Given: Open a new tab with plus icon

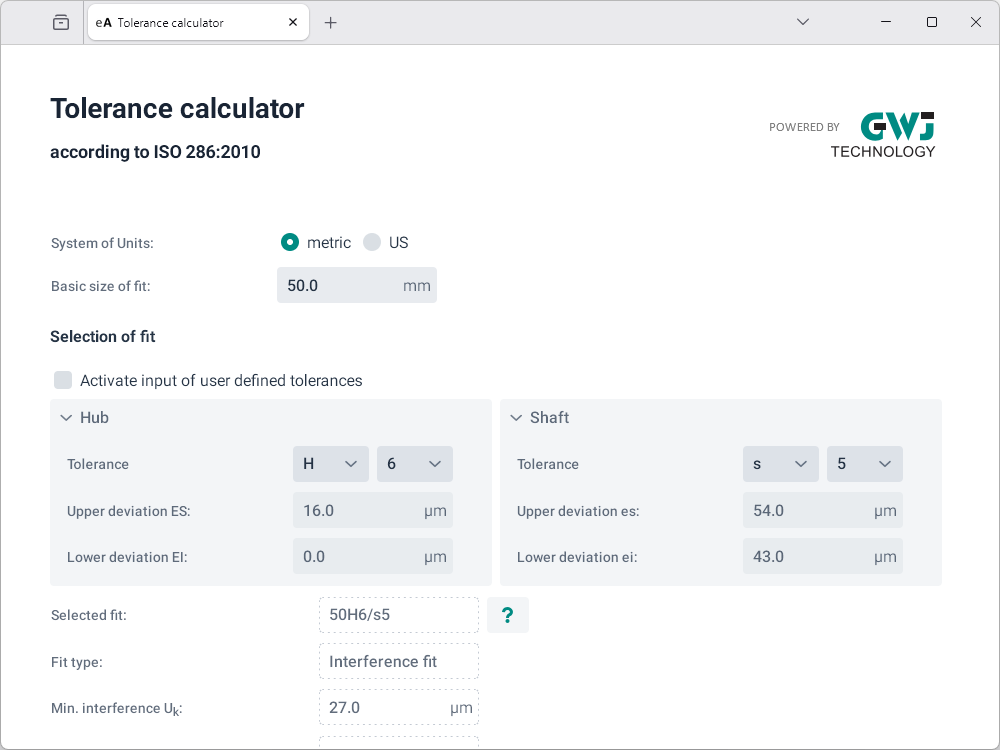Looking at the screenshot, I should click(331, 23).
